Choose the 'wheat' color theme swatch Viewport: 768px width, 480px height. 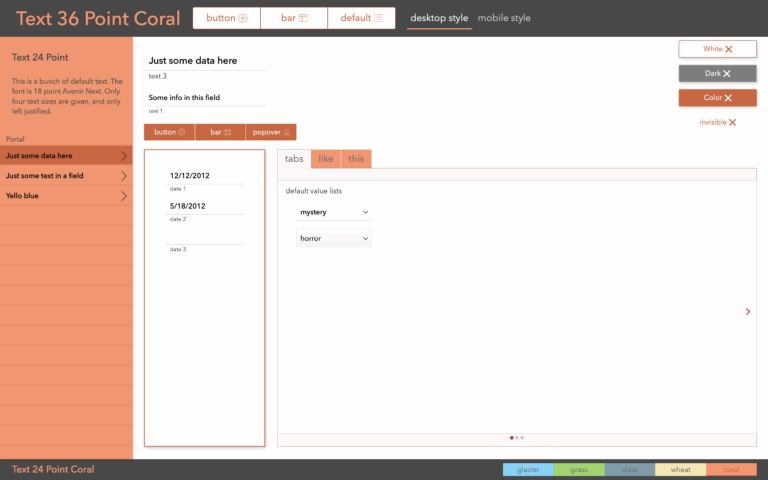click(x=680, y=469)
